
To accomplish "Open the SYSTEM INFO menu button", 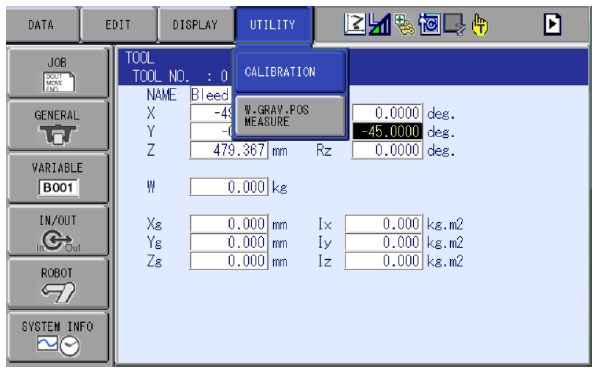I will click(58, 337).
